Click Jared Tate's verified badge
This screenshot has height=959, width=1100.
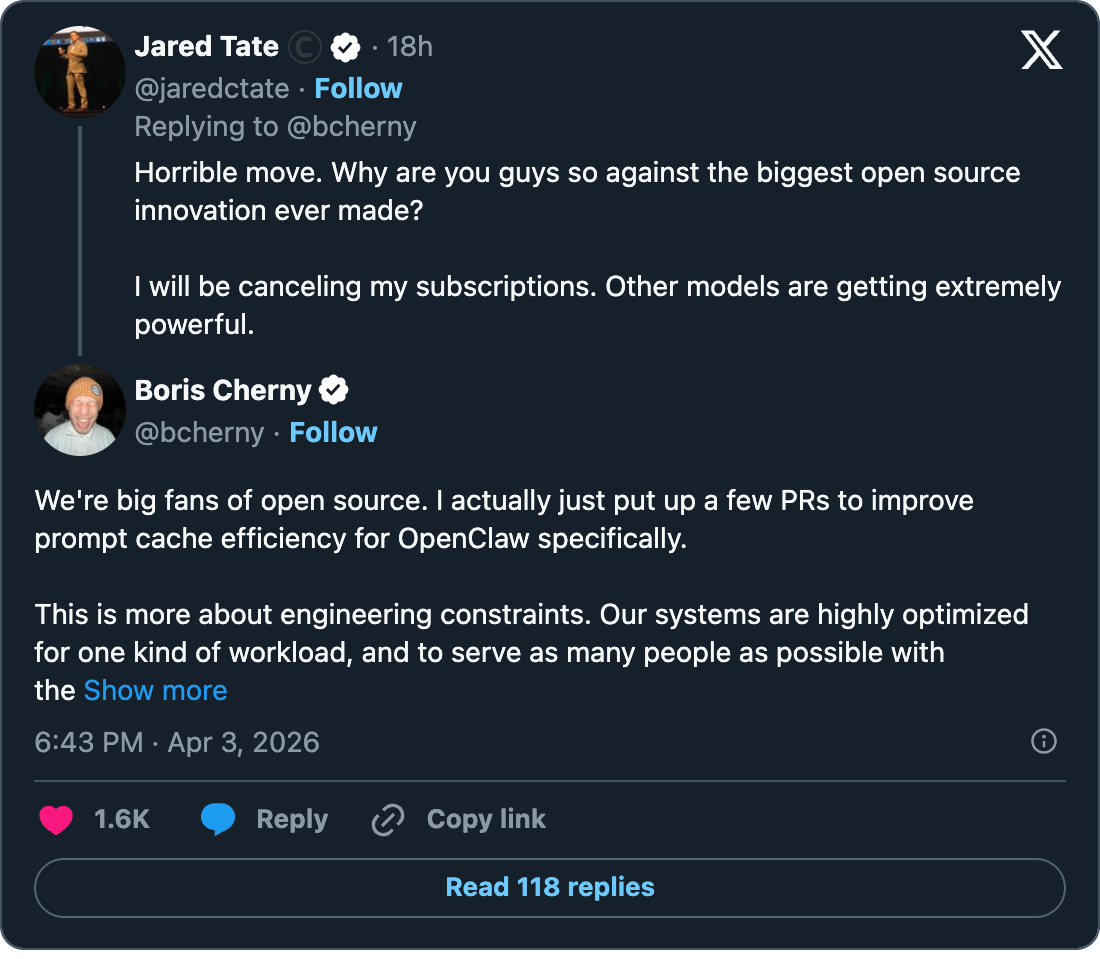(x=346, y=47)
